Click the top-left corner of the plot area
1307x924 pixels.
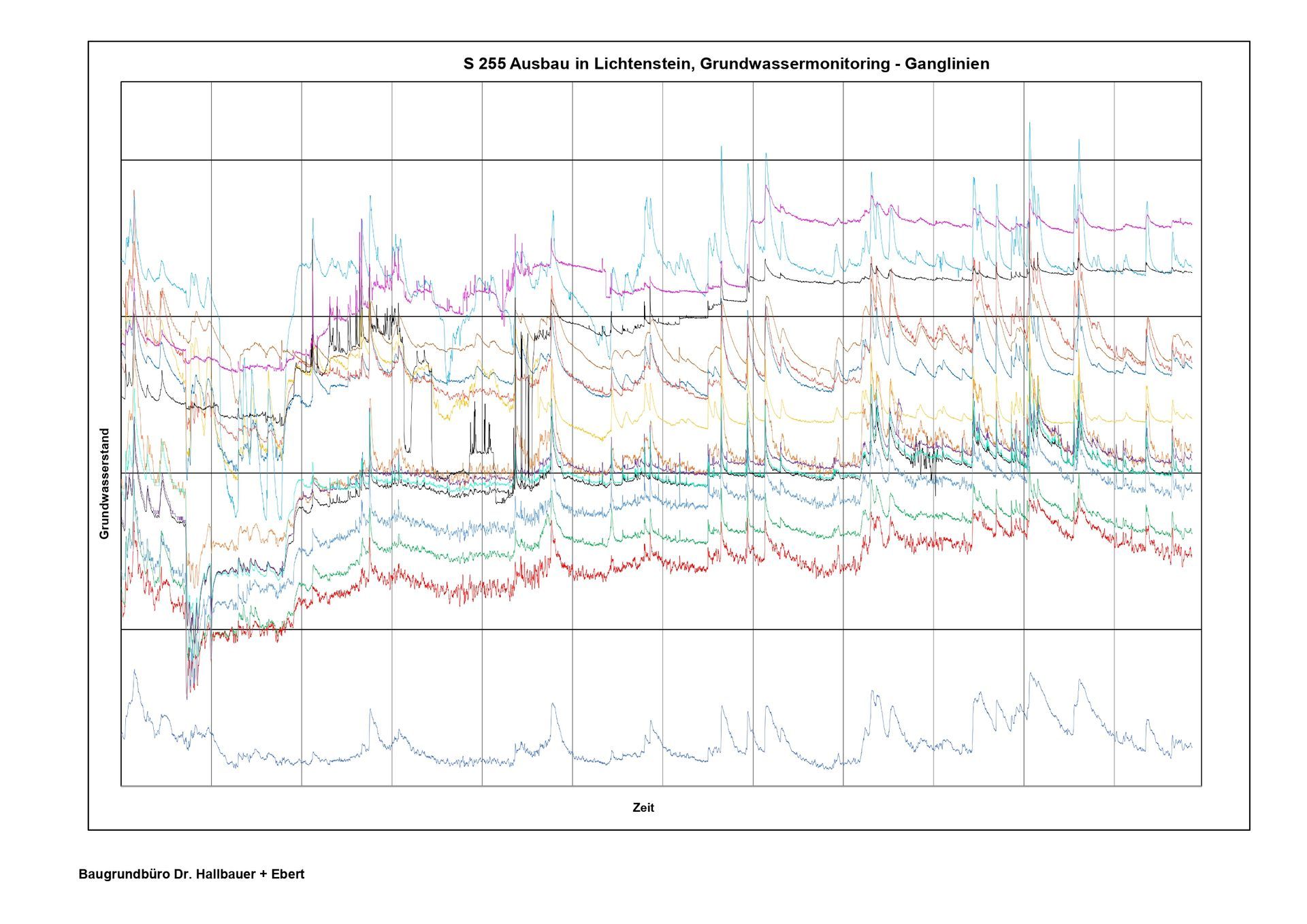pyautogui.click(x=121, y=82)
